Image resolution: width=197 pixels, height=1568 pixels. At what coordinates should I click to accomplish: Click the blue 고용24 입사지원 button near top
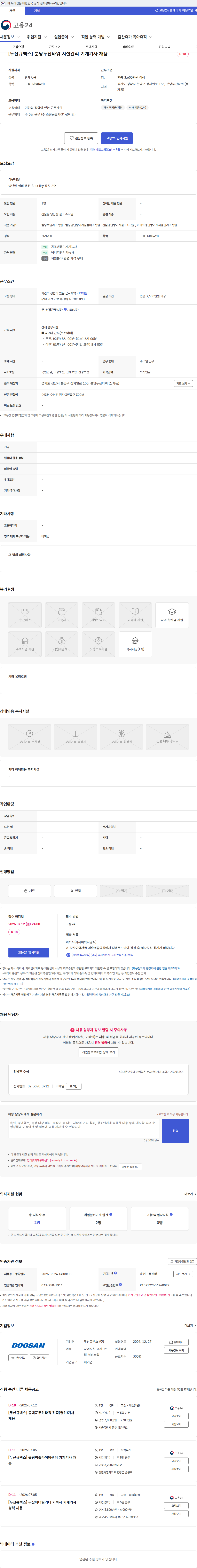[117, 138]
